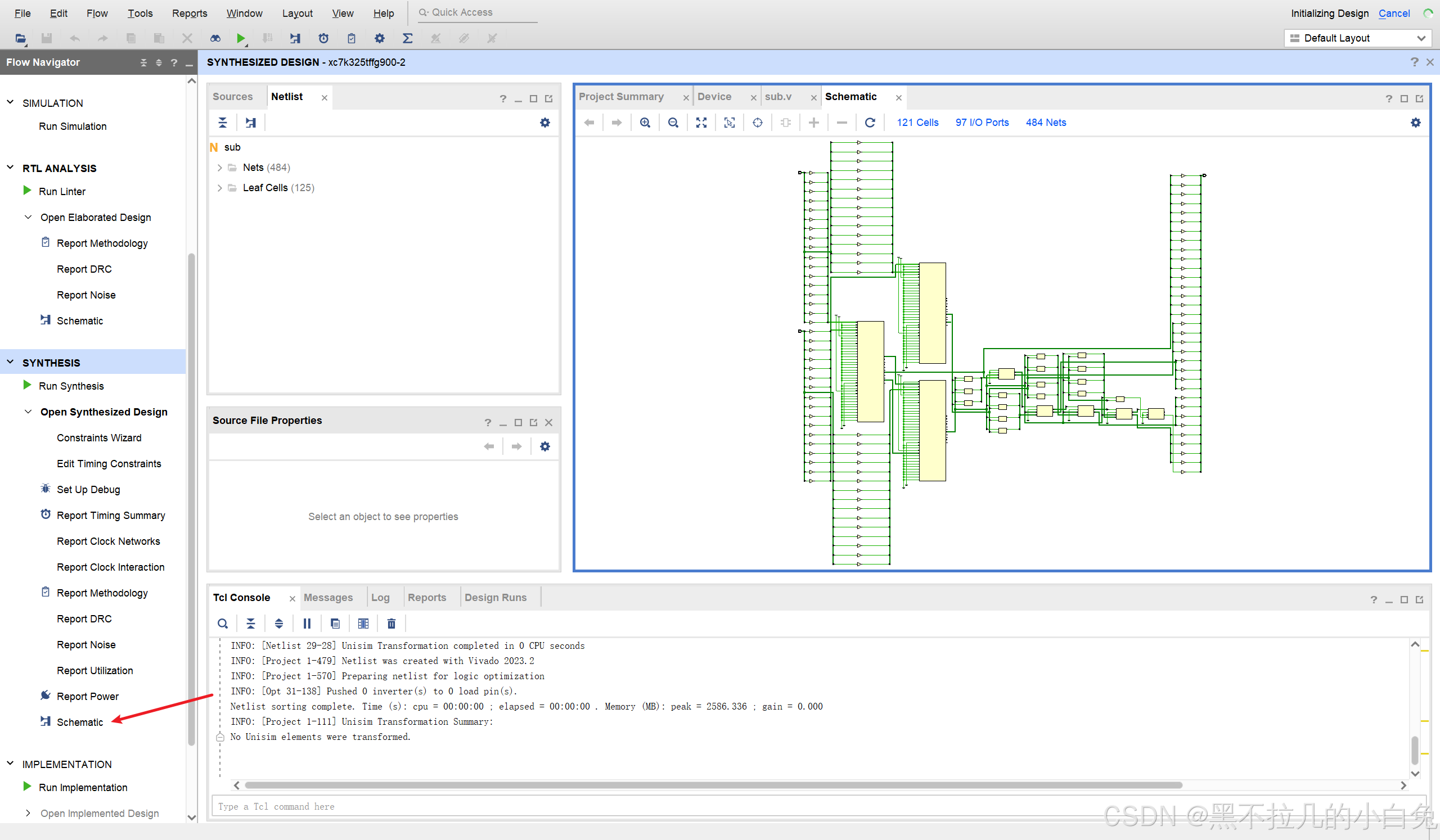Click the Sigma report toolbar icon
Viewport: 1440px width, 840px height.
(x=407, y=38)
